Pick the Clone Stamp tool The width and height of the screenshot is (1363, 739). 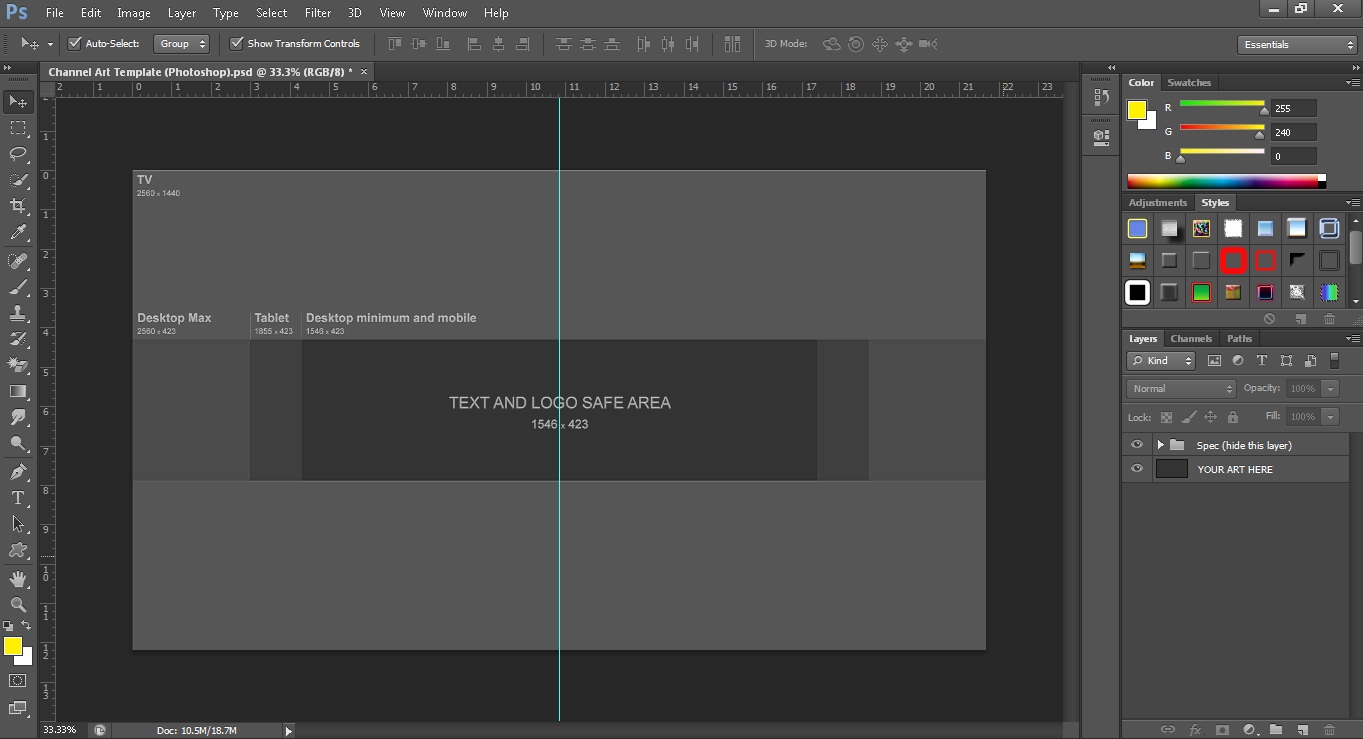point(18,313)
